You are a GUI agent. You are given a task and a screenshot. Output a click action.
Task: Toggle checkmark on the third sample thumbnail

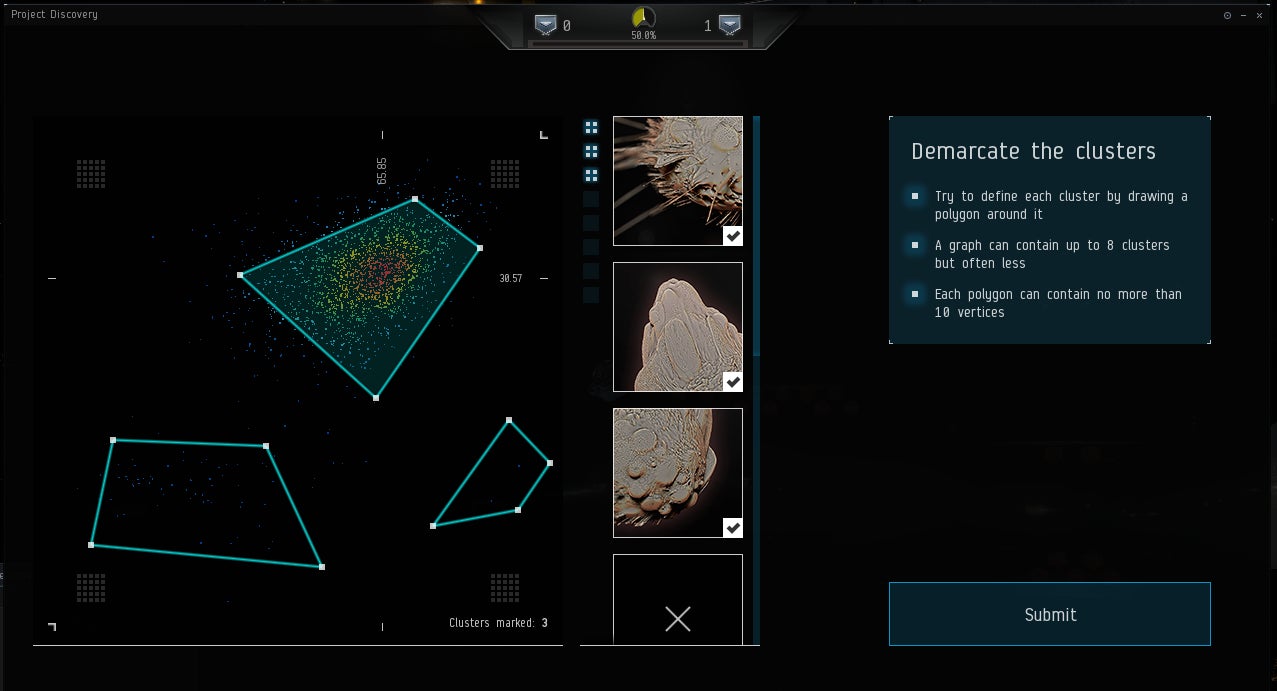pyautogui.click(x=733, y=528)
